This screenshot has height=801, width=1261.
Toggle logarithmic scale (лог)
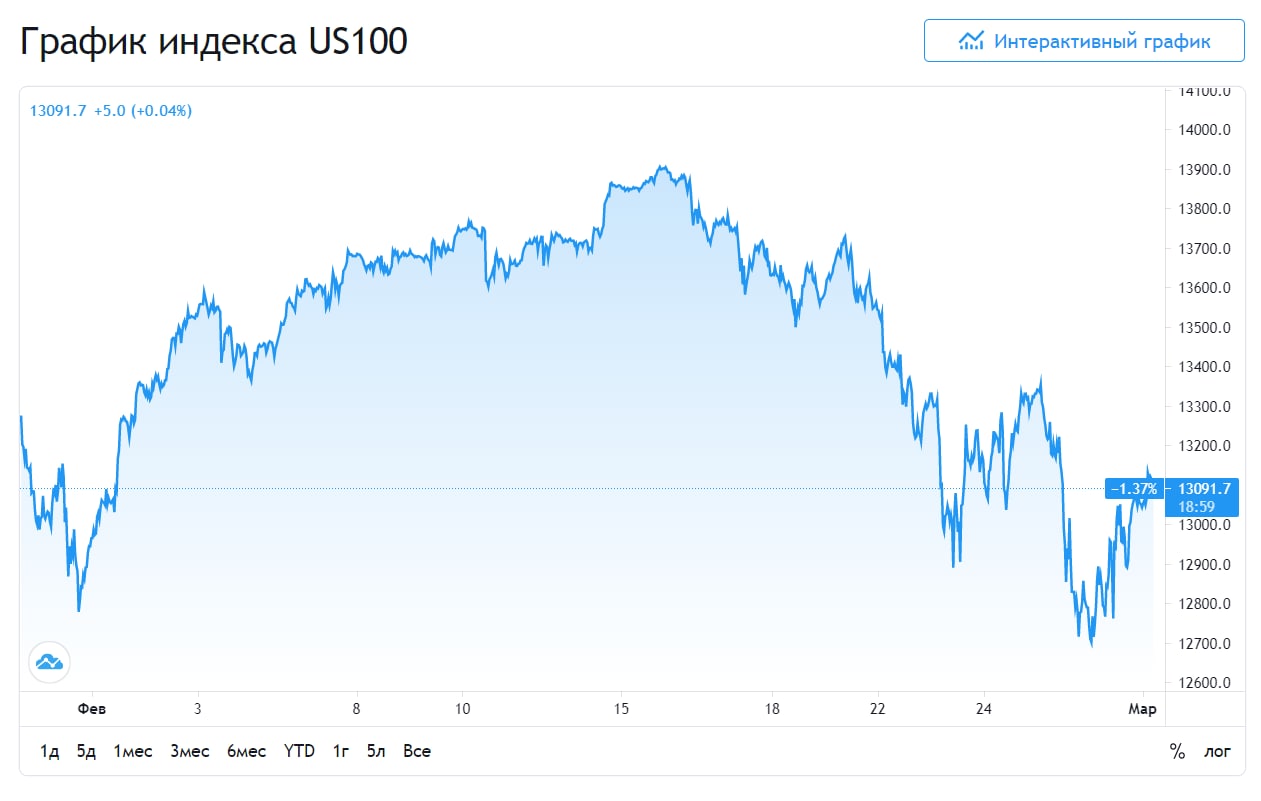pyautogui.click(x=1217, y=751)
